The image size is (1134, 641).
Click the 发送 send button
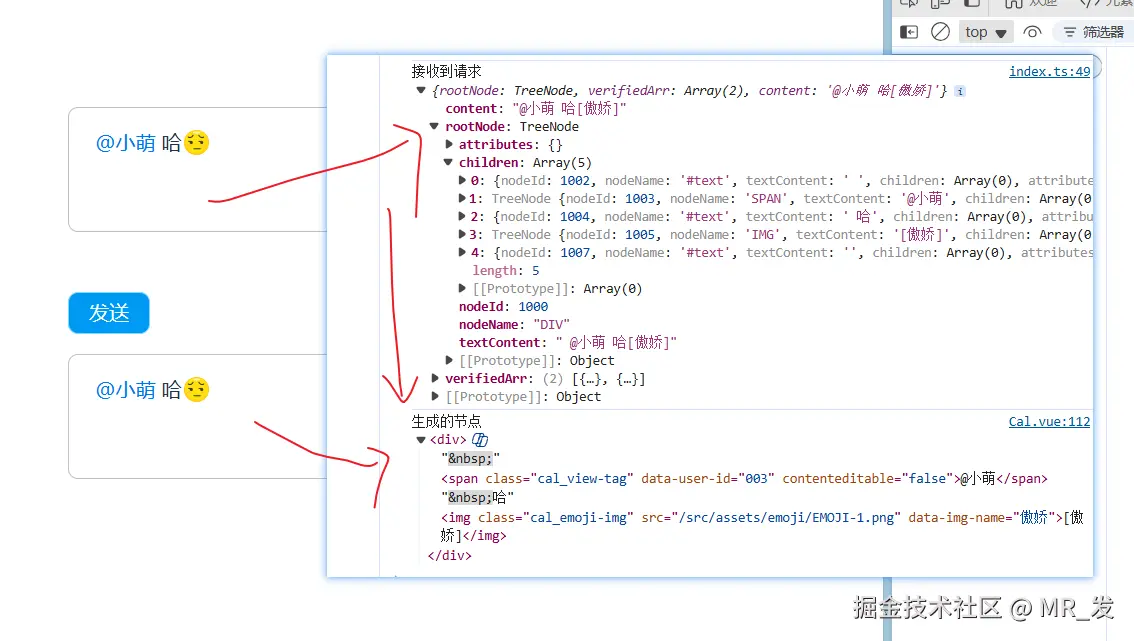[109, 313]
